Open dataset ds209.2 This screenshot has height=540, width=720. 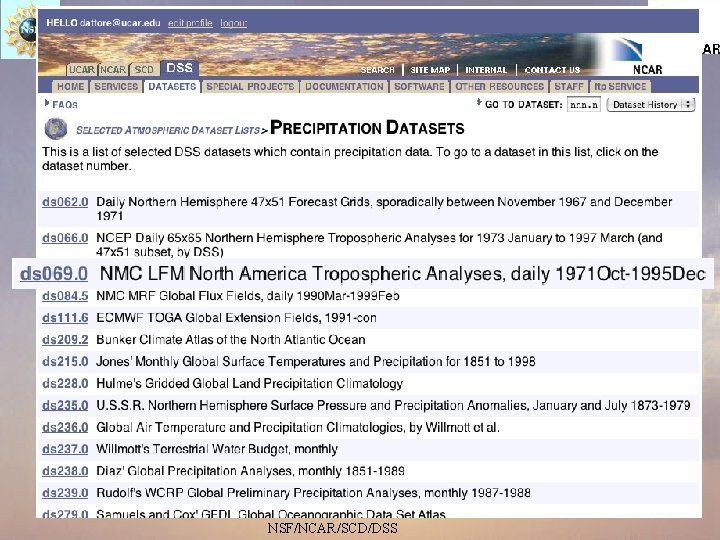pyautogui.click(x=65, y=340)
